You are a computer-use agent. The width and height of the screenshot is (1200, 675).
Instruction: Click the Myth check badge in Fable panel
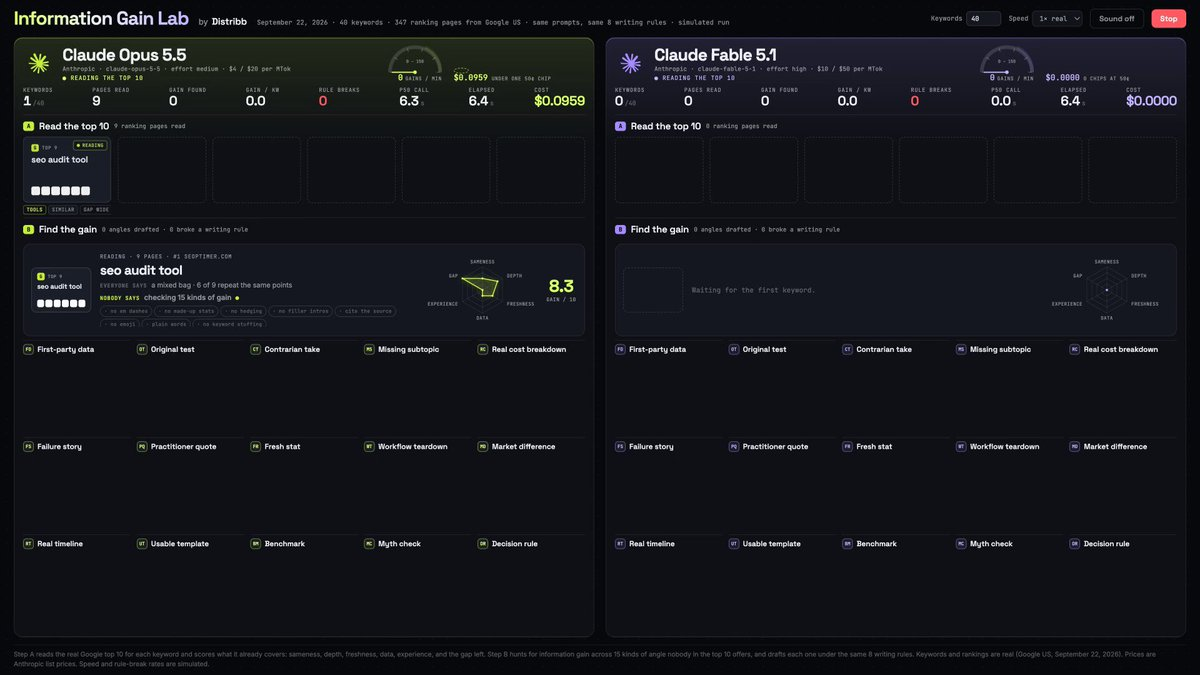coord(961,544)
